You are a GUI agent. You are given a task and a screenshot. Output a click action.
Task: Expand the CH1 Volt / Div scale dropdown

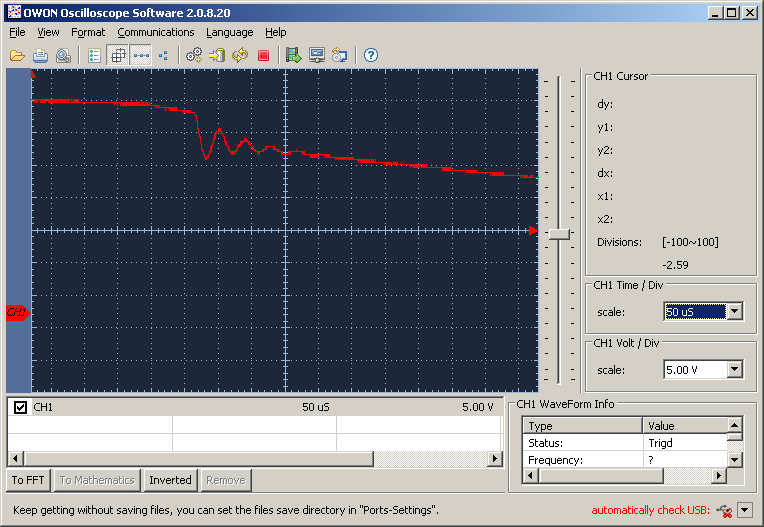point(735,369)
